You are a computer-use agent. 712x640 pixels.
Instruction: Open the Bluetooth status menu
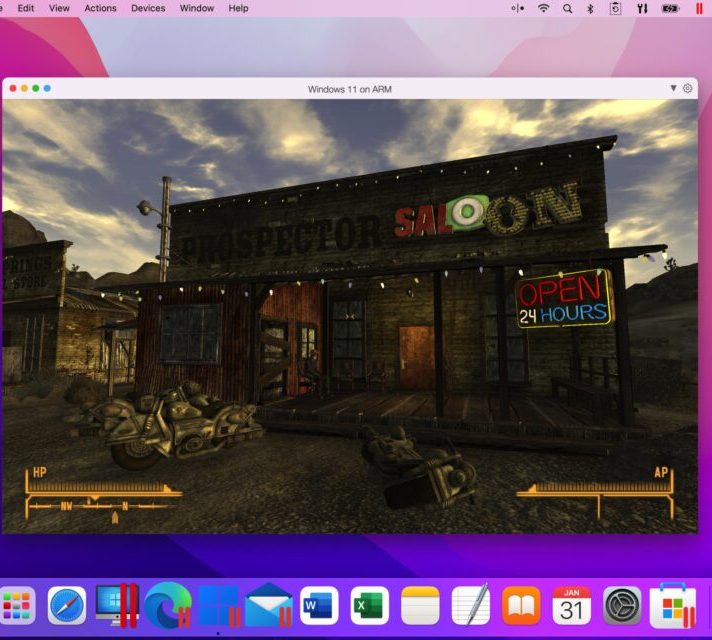590,8
